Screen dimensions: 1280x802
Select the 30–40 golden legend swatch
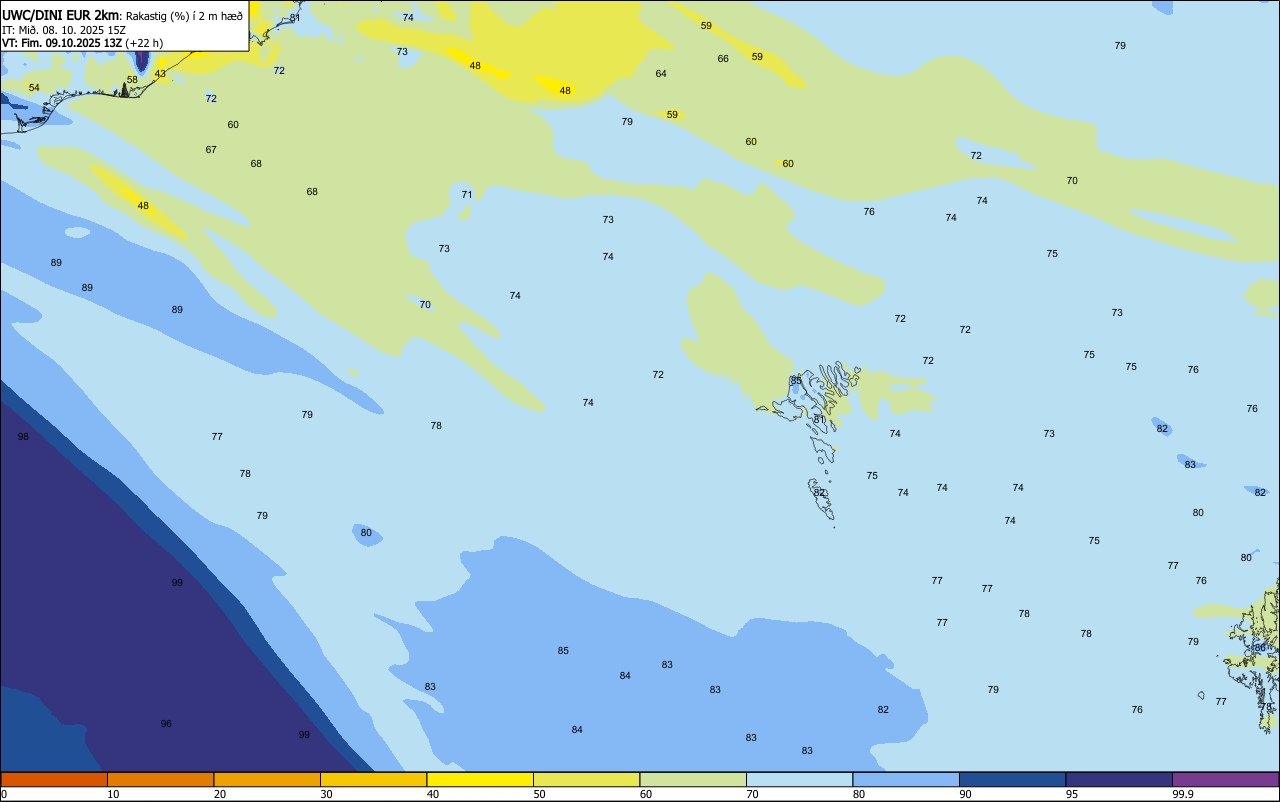click(x=373, y=779)
